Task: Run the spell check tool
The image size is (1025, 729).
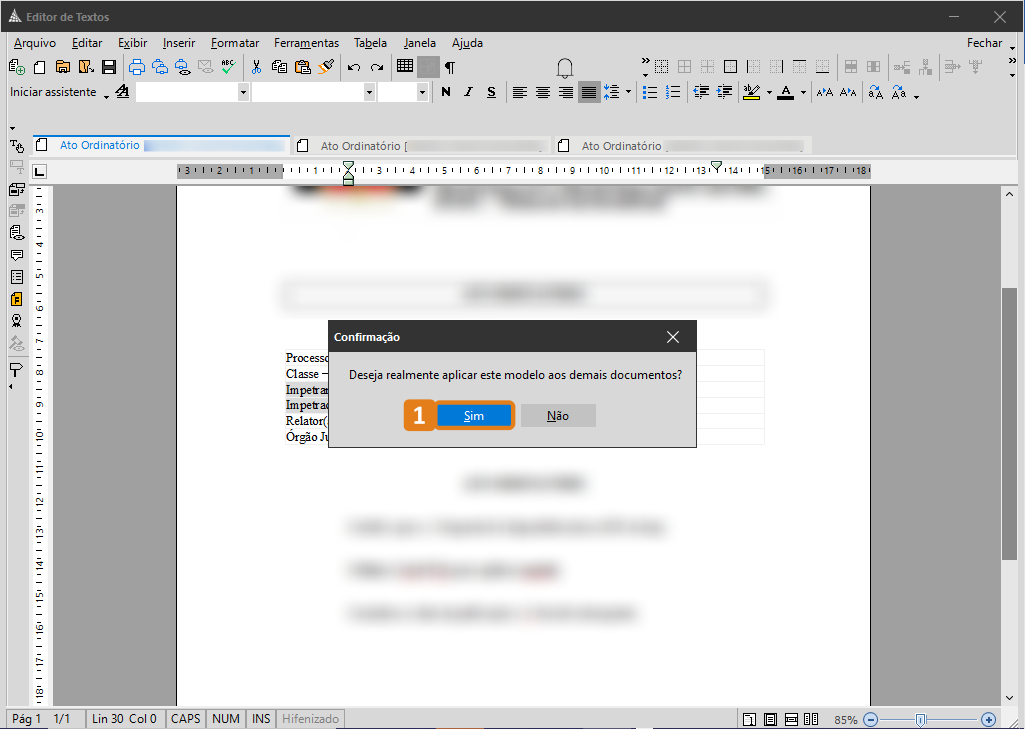Action: coord(229,67)
